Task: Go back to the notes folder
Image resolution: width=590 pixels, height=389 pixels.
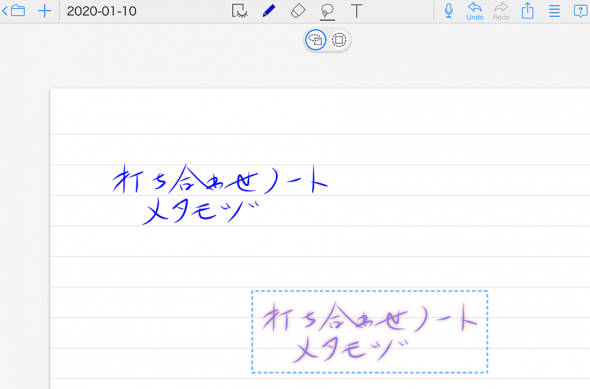Action: (14, 11)
